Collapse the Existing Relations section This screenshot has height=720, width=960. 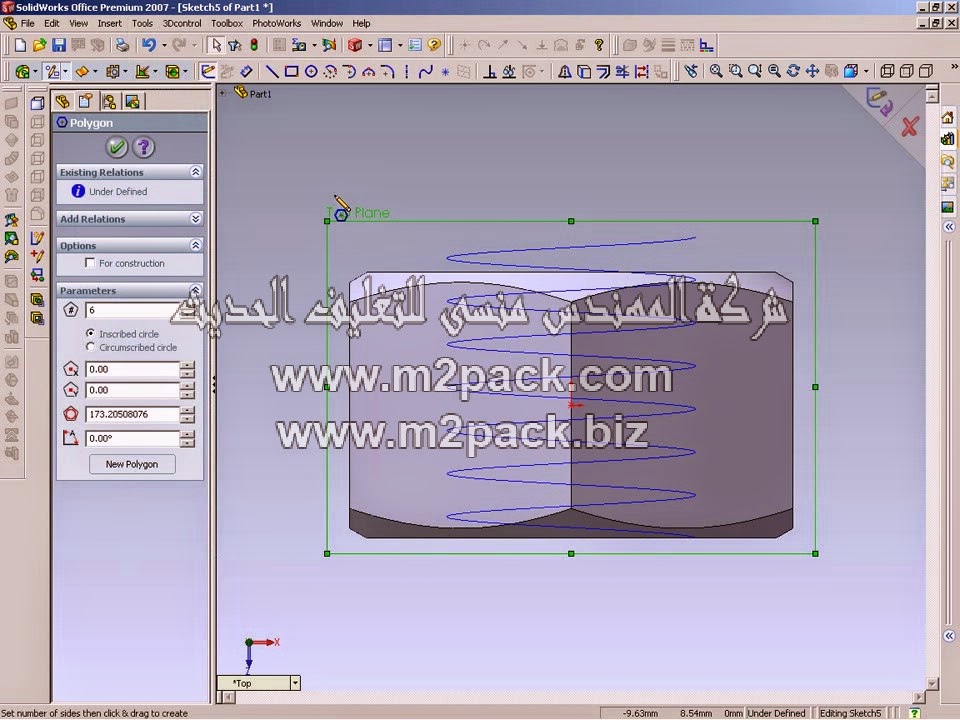tap(195, 172)
